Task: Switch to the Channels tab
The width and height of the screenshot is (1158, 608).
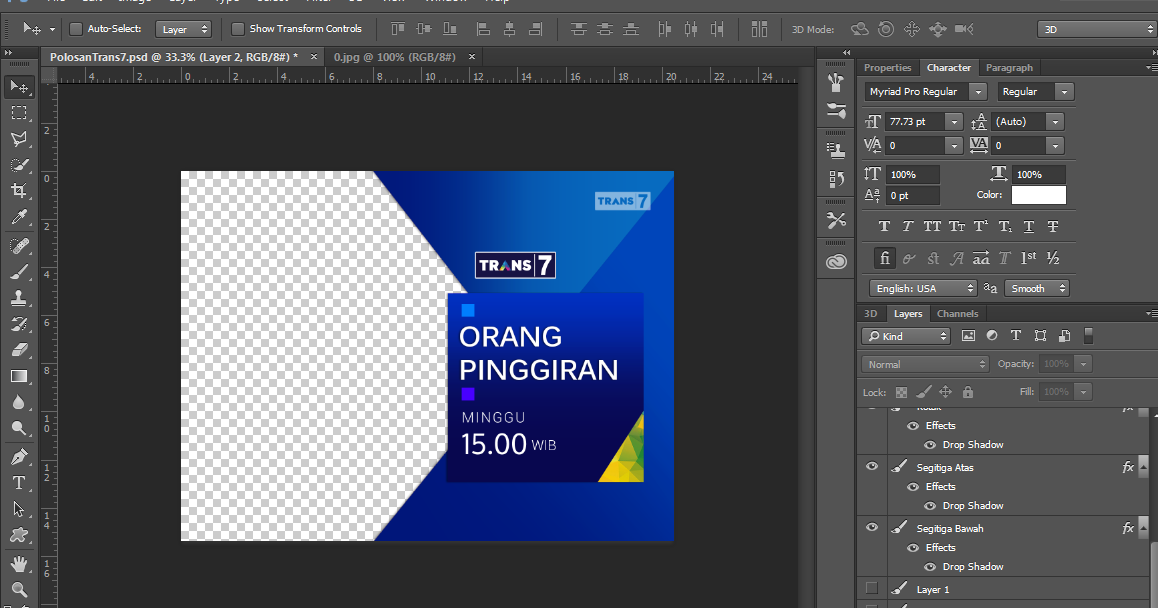Action: [x=957, y=313]
